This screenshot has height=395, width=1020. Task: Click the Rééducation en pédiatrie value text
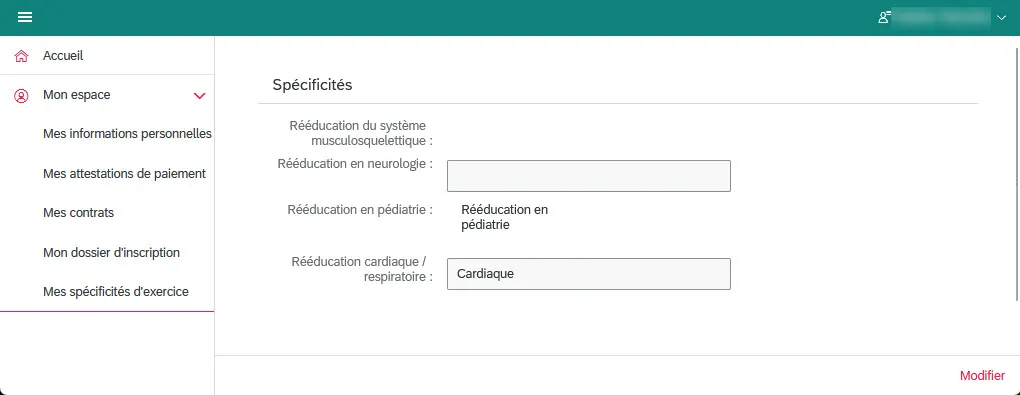504,217
